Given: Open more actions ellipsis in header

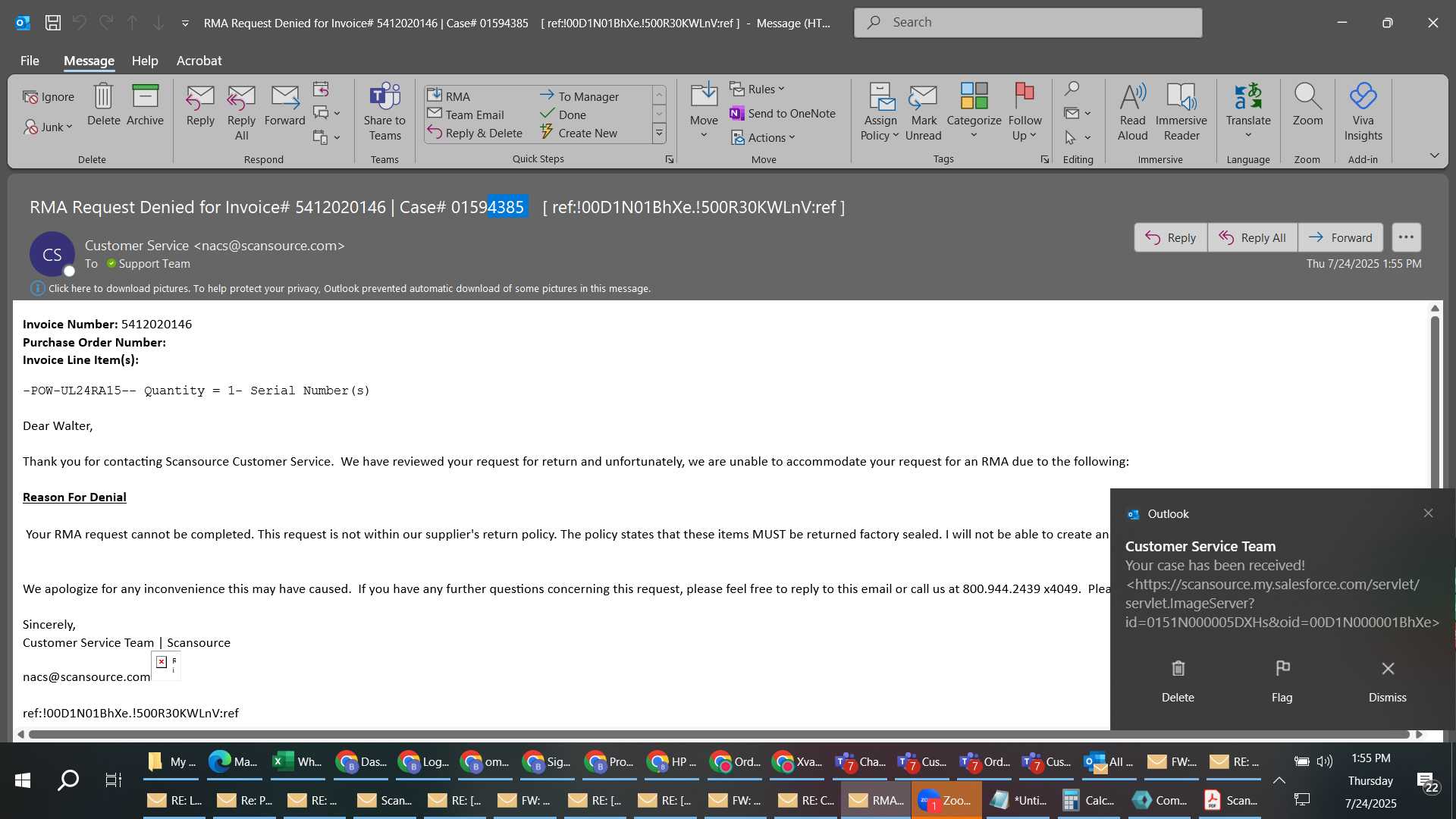Looking at the screenshot, I should 1406,237.
